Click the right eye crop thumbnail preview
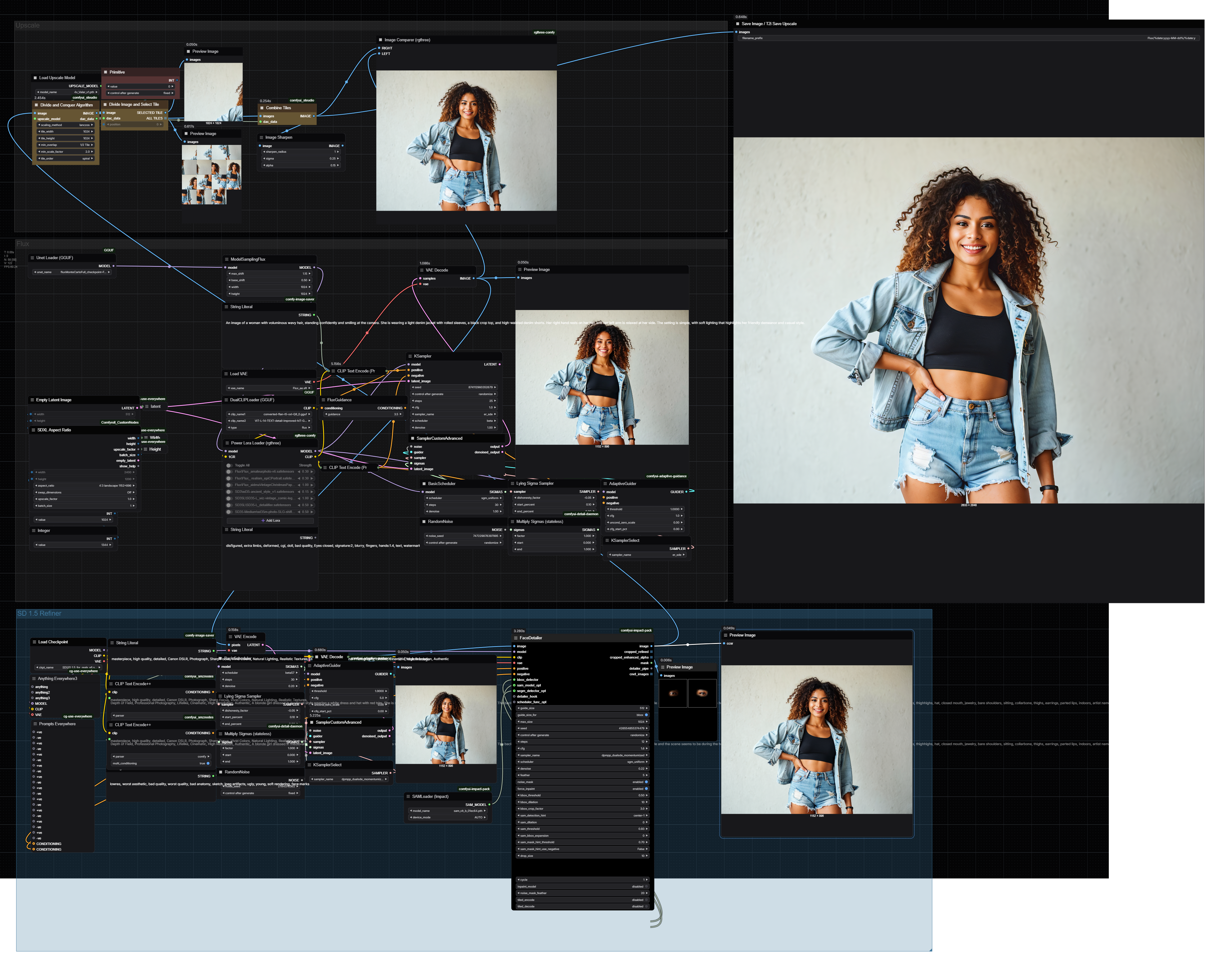 point(703,693)
